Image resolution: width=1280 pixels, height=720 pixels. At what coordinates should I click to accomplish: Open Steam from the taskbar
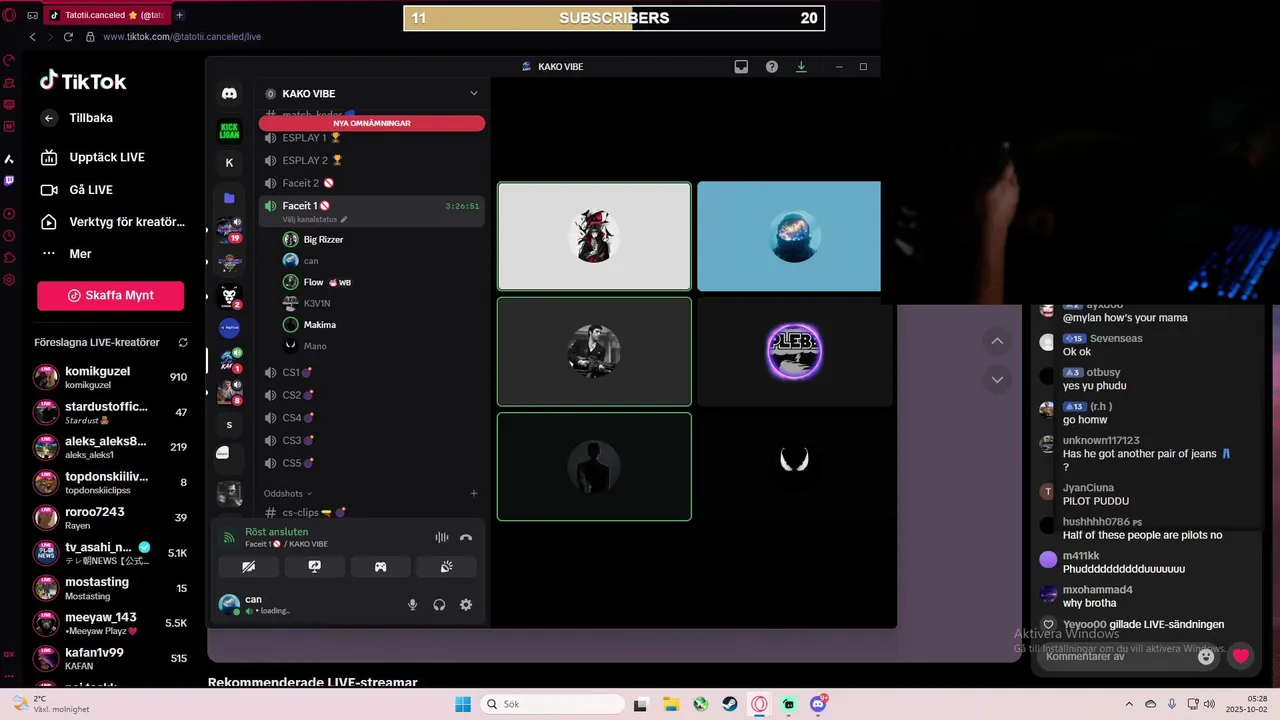click(730, 704)
